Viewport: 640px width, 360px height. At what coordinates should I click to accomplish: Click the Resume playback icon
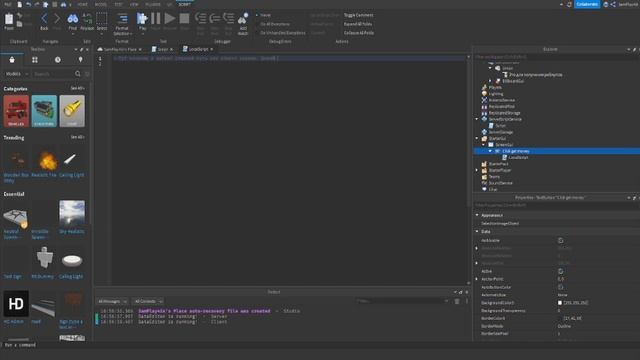170,18
